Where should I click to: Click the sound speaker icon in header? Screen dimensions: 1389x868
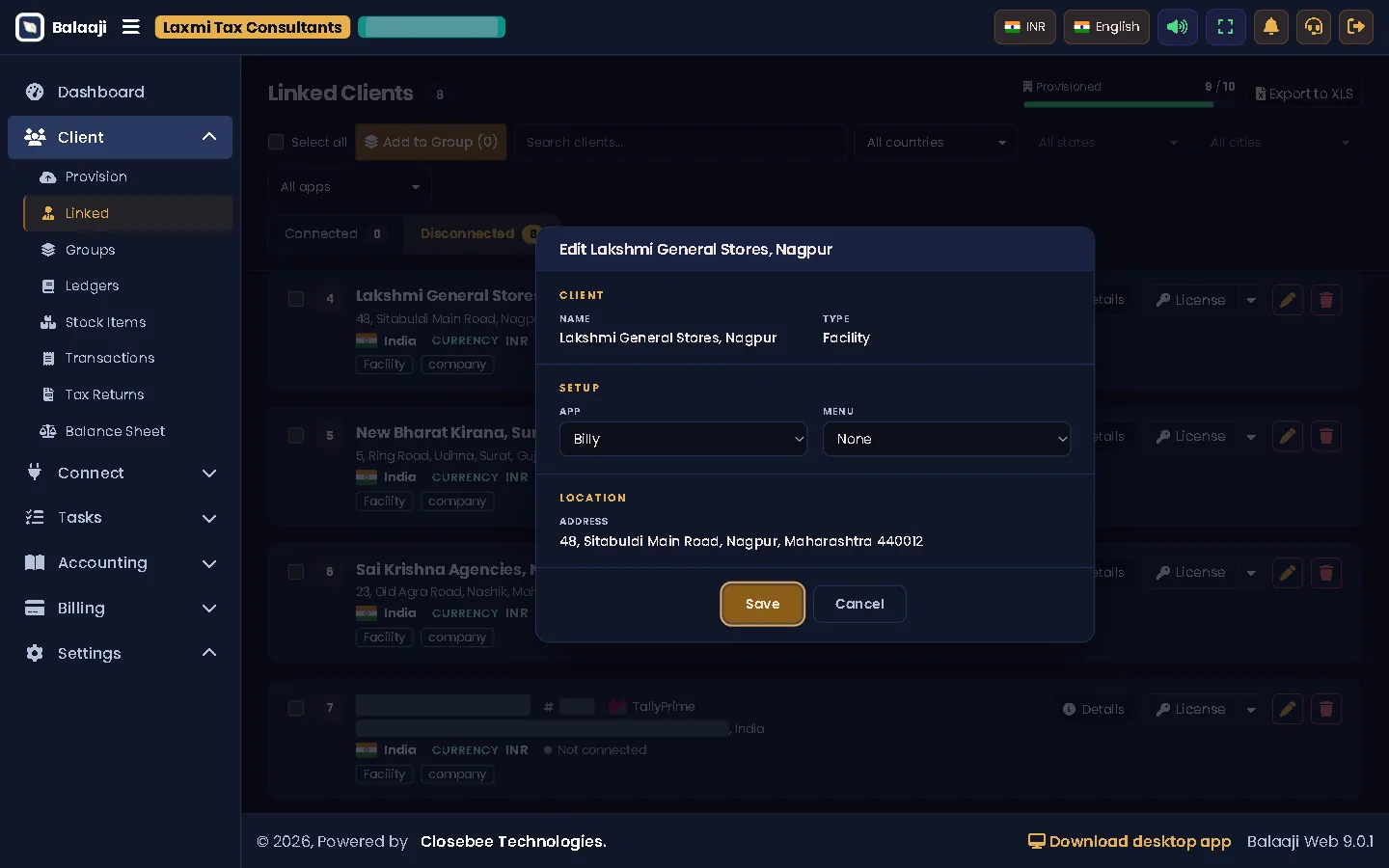click(x=1178, y=27)
